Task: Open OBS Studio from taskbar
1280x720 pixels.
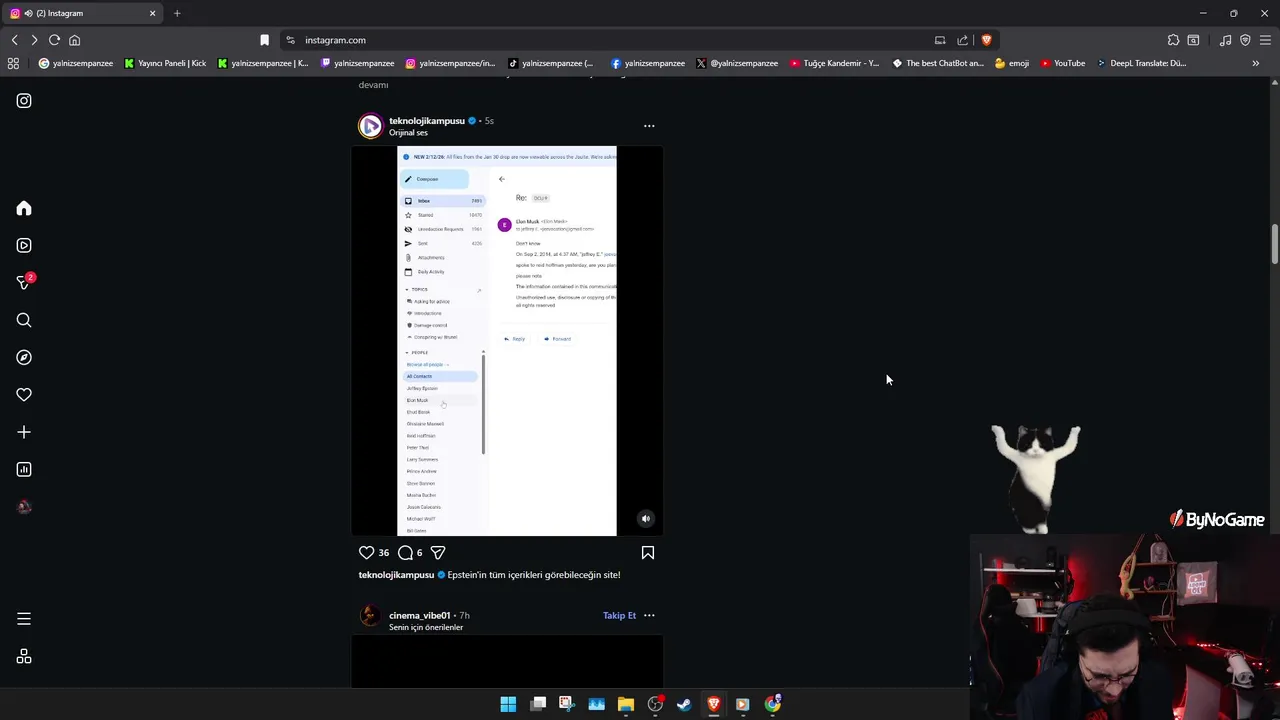Action: coord(655,704)
